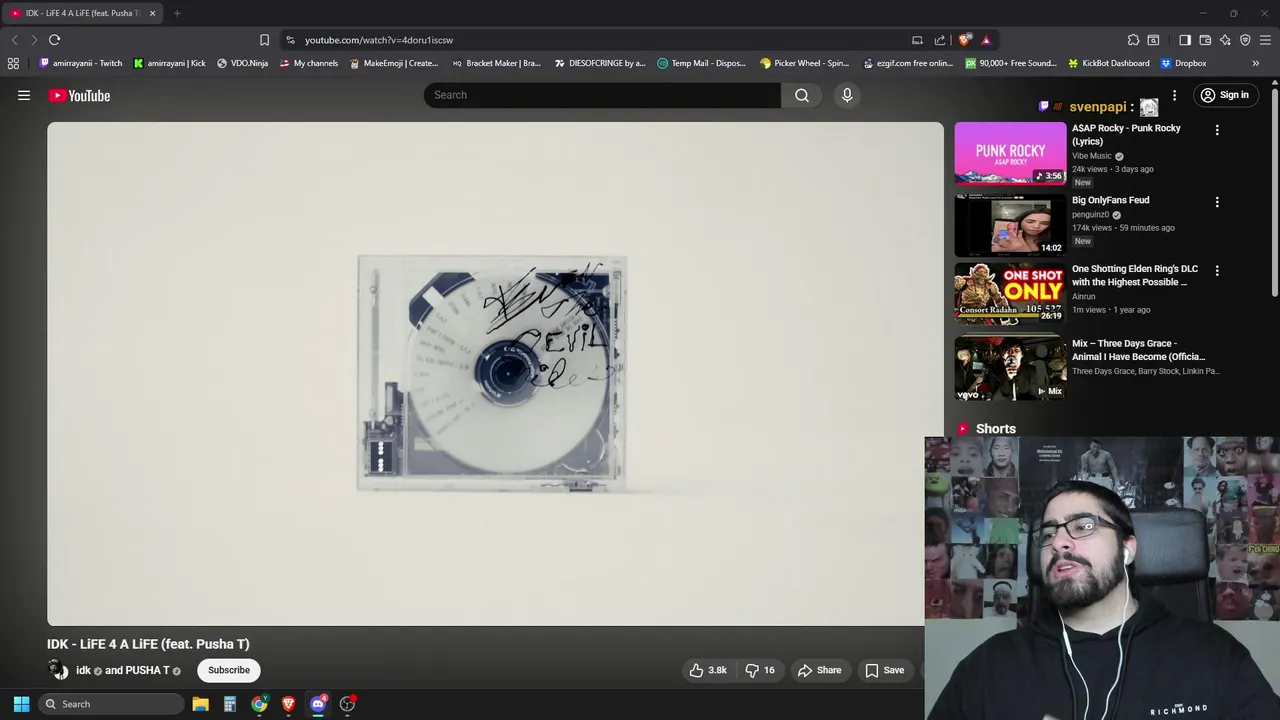Click the A$AP Rocky - Punk Rocky title
Image resolution: width=1280 pixels, height=720 pixels.
pos(1126,135)
